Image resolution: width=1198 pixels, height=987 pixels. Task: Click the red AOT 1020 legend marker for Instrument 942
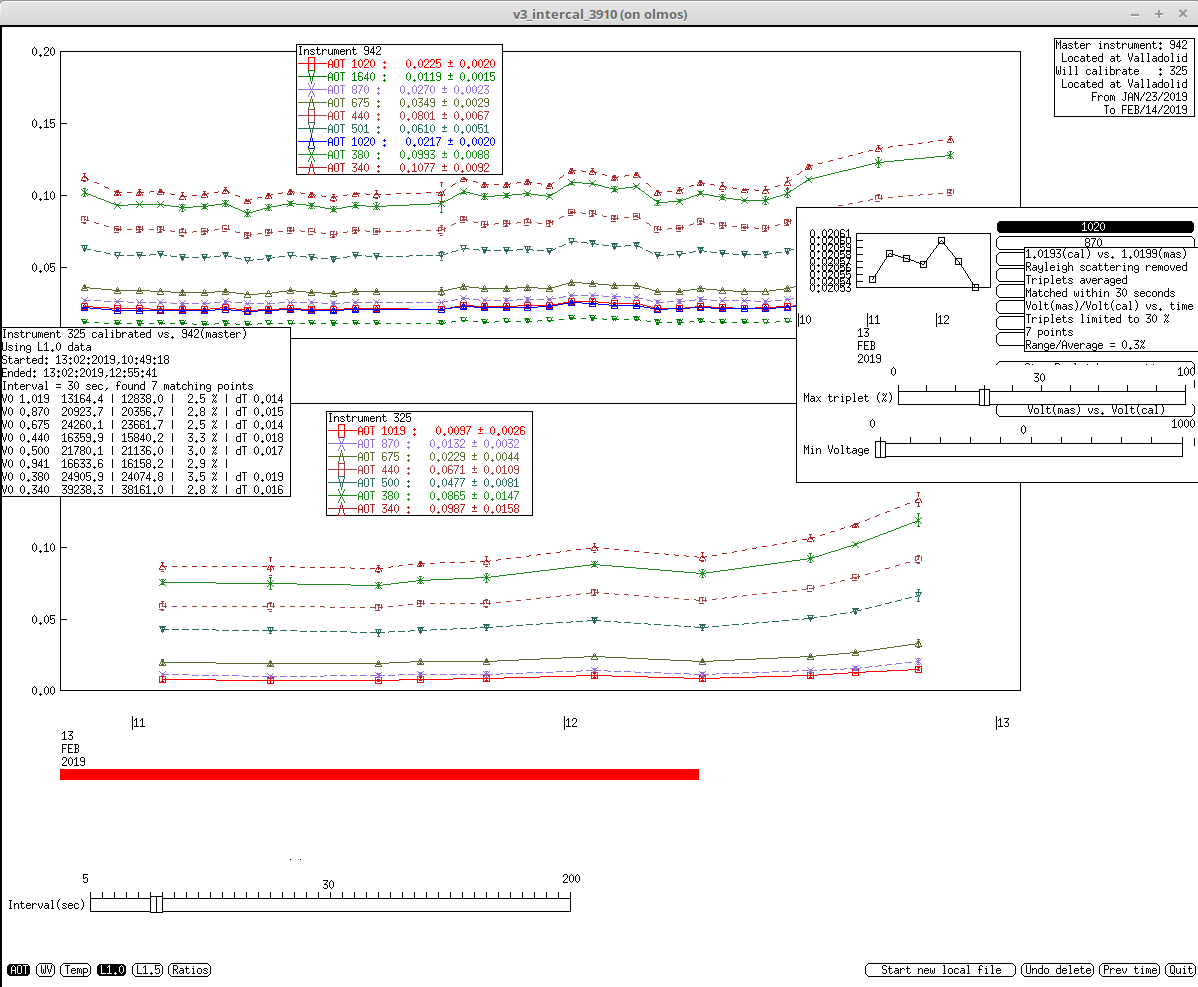(311, 64)
